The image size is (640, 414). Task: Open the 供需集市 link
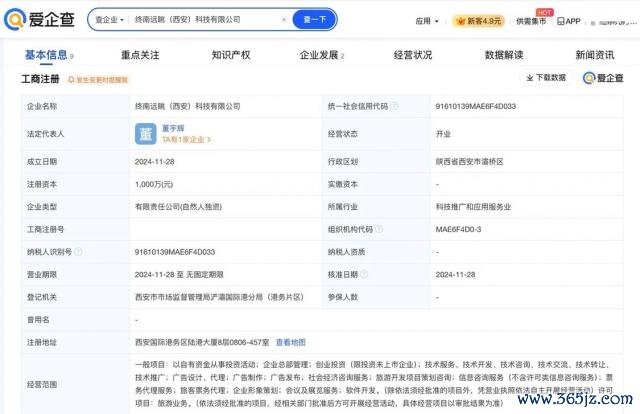(531, 21)
